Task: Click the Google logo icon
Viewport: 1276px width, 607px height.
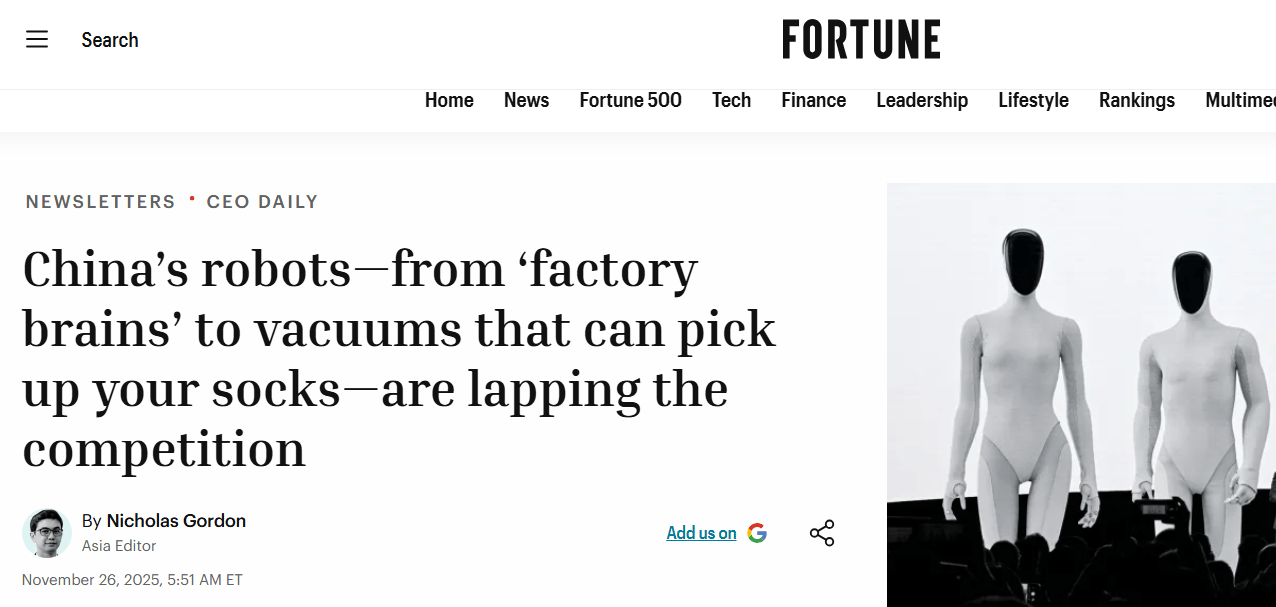Action: point(757,533)
